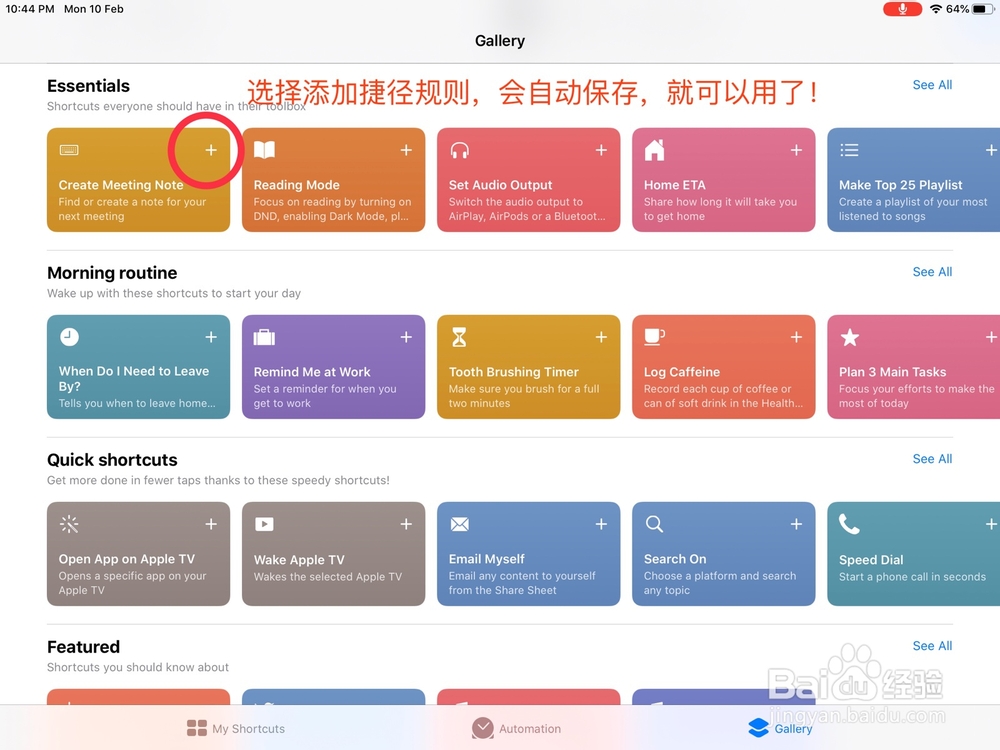This screenshot has height=750, width=1000.
Task: Add Create Meeting Note with its plus button
Action: coord(210,150)
